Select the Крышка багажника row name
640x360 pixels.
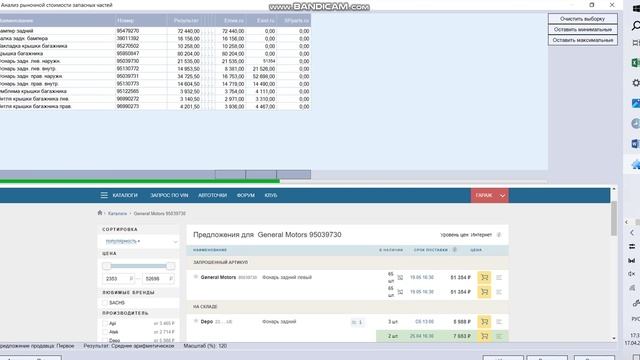click(21, 53)
